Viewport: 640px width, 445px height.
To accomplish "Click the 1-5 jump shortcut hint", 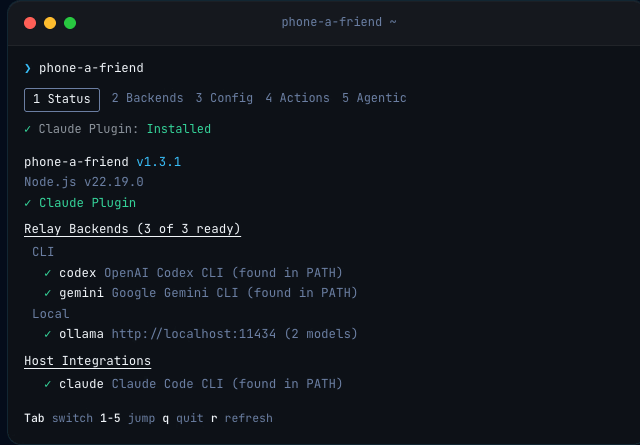I will [127, 418].
